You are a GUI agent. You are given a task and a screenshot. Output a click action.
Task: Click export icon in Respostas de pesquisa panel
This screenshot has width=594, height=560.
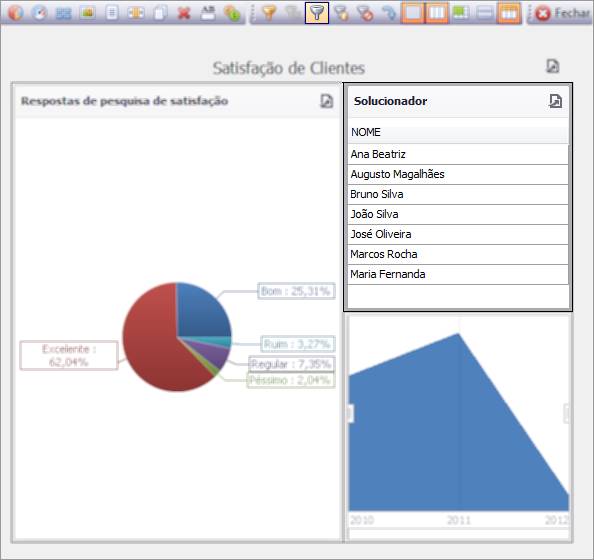point(327,101)
